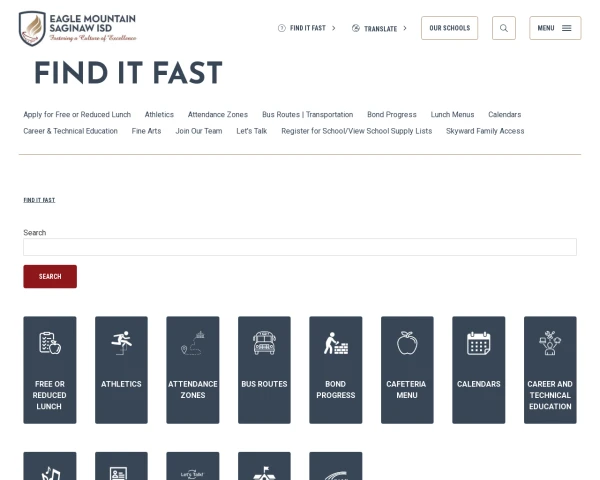Open the Cafeteria Menu tile label

[x=406, y=389]
